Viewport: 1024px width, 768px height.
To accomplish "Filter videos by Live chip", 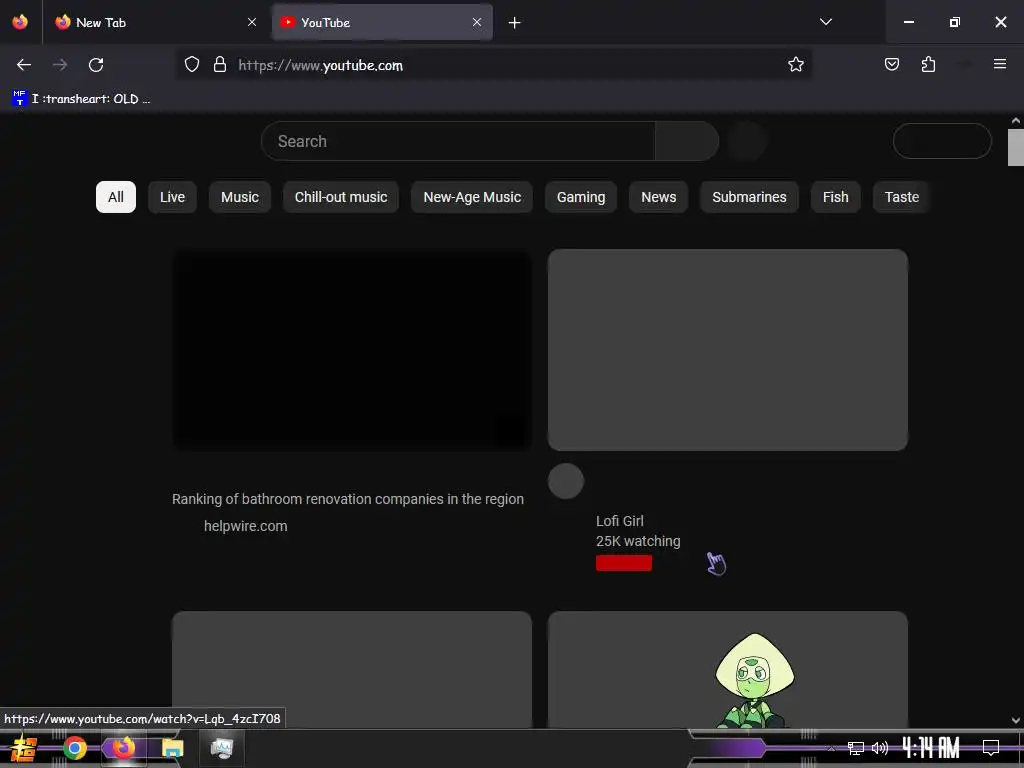I will click(172, 197).
